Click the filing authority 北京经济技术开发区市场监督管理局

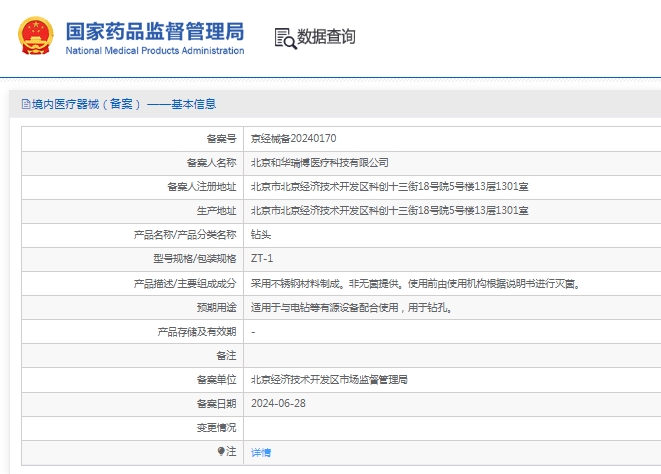tap(329, 380)
